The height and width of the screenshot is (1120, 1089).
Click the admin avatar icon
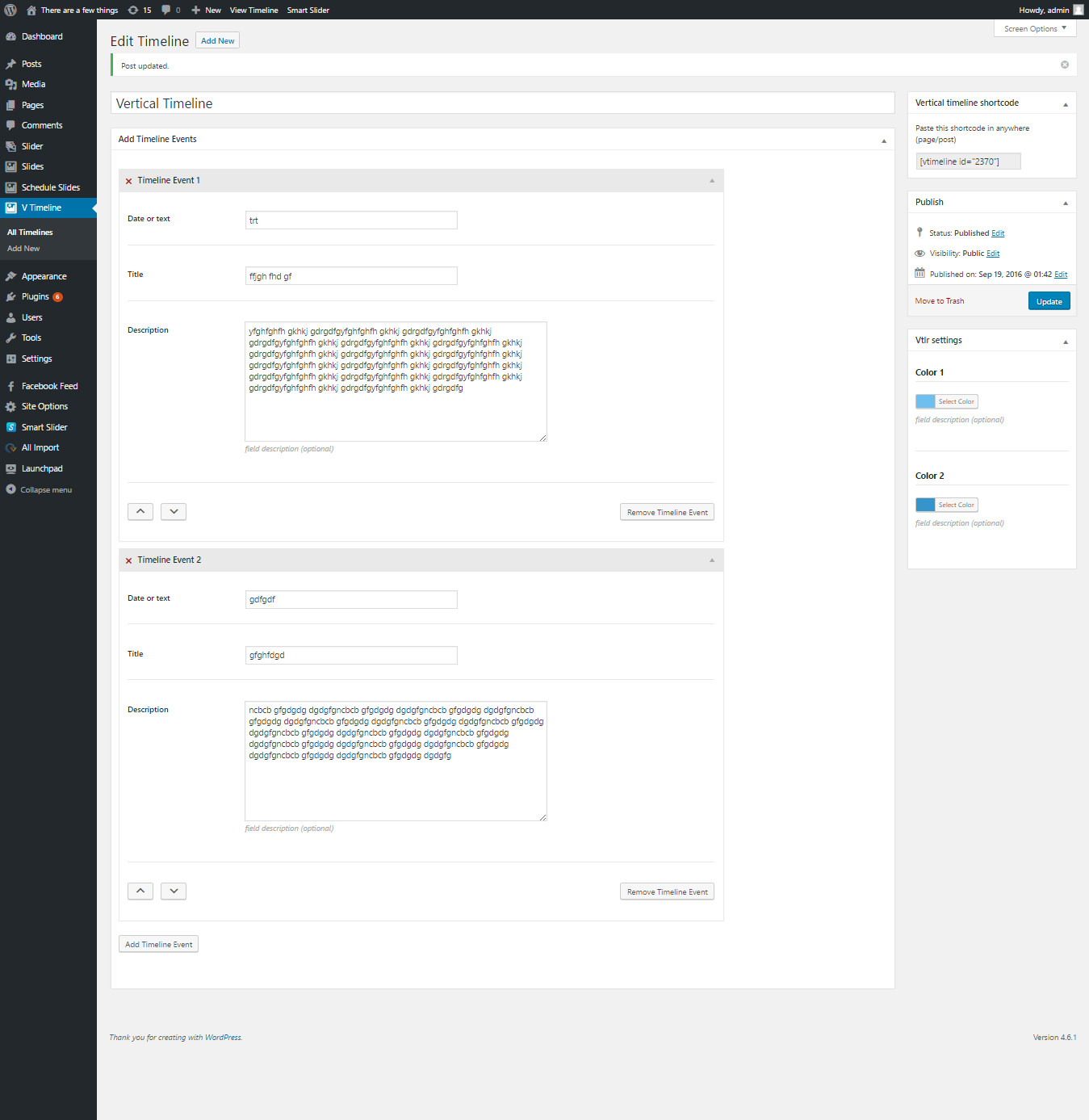point(1079,10)
